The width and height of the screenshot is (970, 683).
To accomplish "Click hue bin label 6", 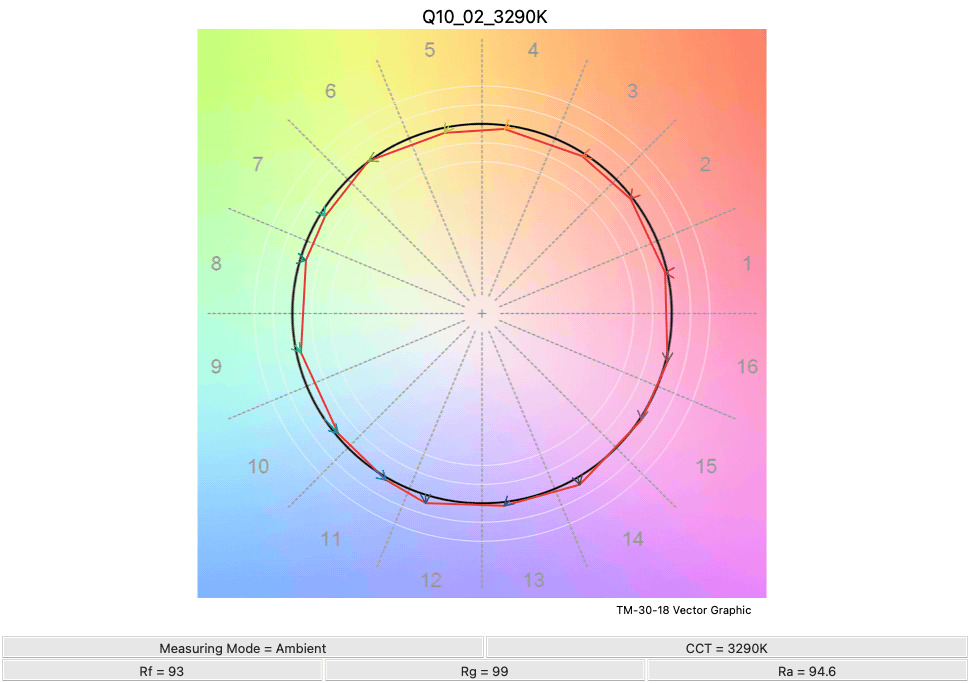I will [x=330, y=91].
